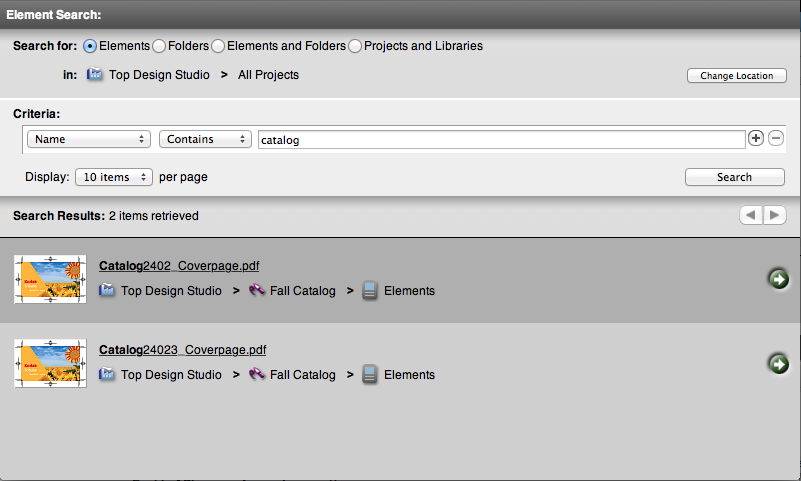Image resolution: width=801 pixels, height=481 pixels.
Task: Click Top Design Studio icon in location row
Action: [x=96, y=75]
